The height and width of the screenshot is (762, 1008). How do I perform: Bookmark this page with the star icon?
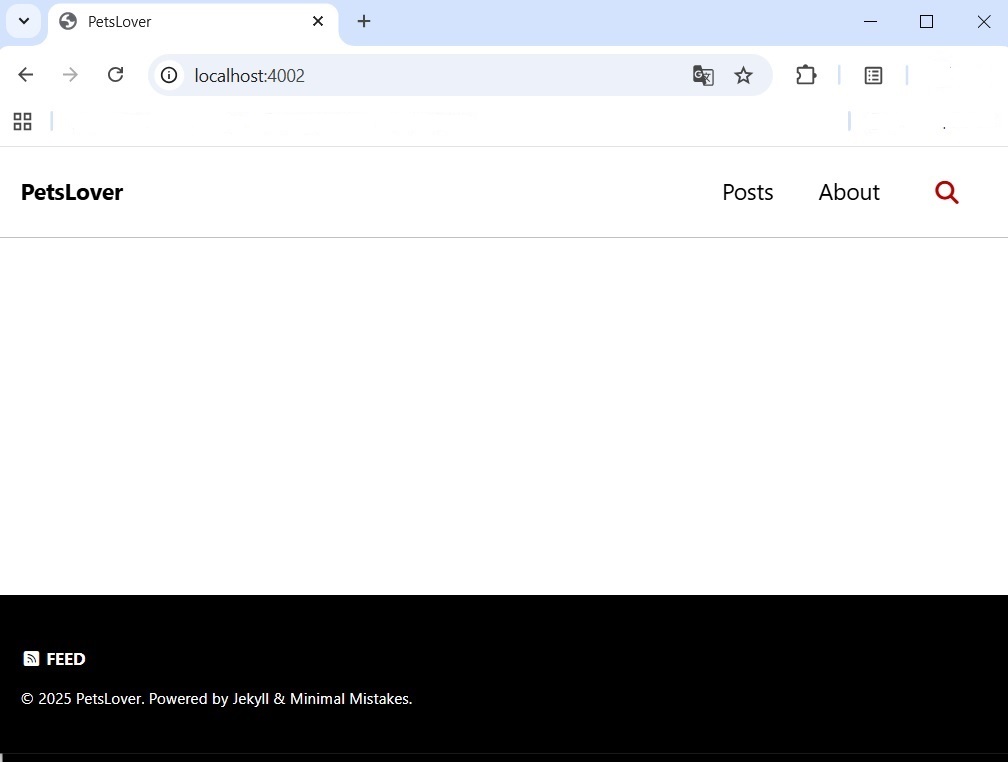(x=743, y=76)
